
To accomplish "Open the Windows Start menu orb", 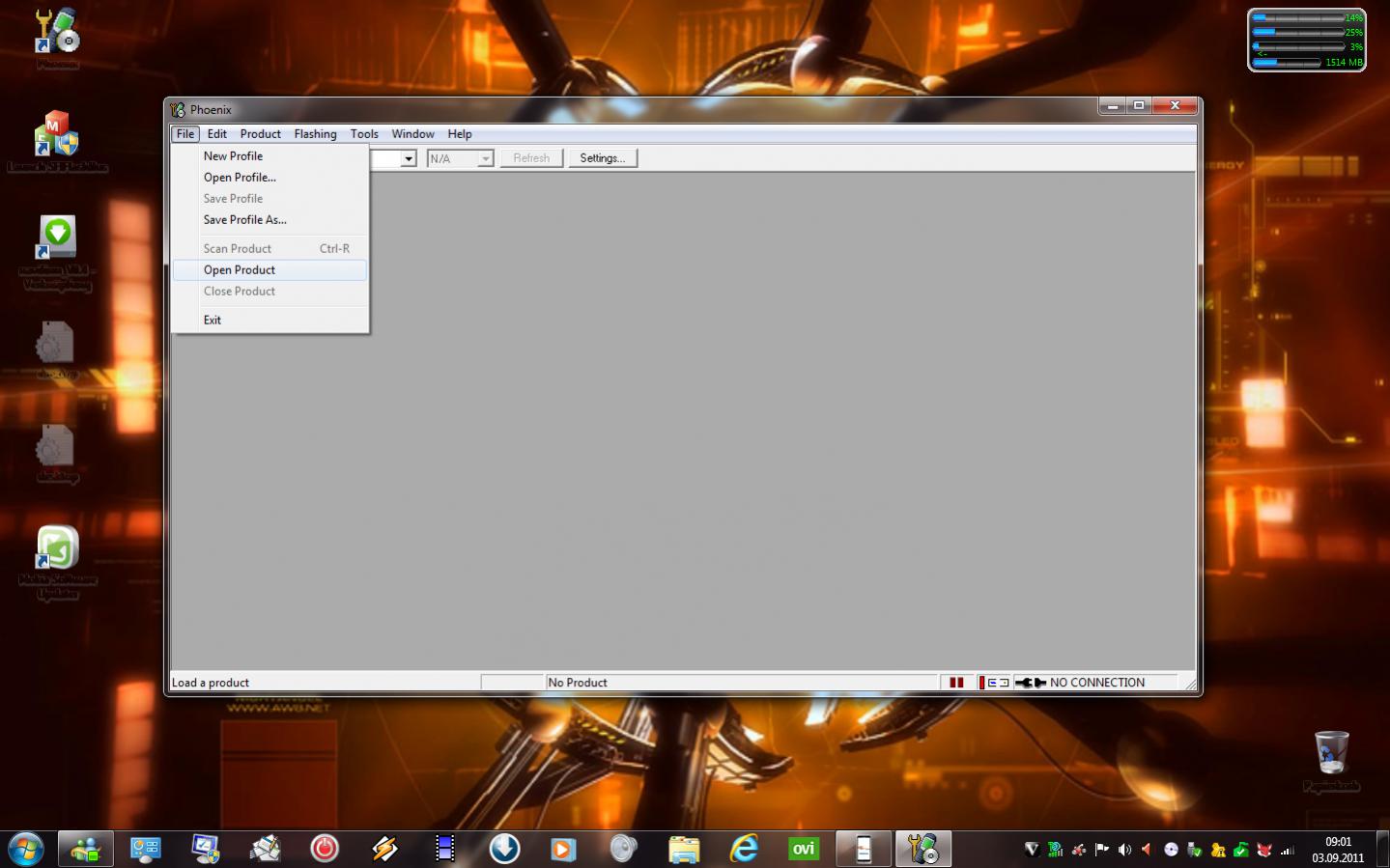I will coord(26,850).
